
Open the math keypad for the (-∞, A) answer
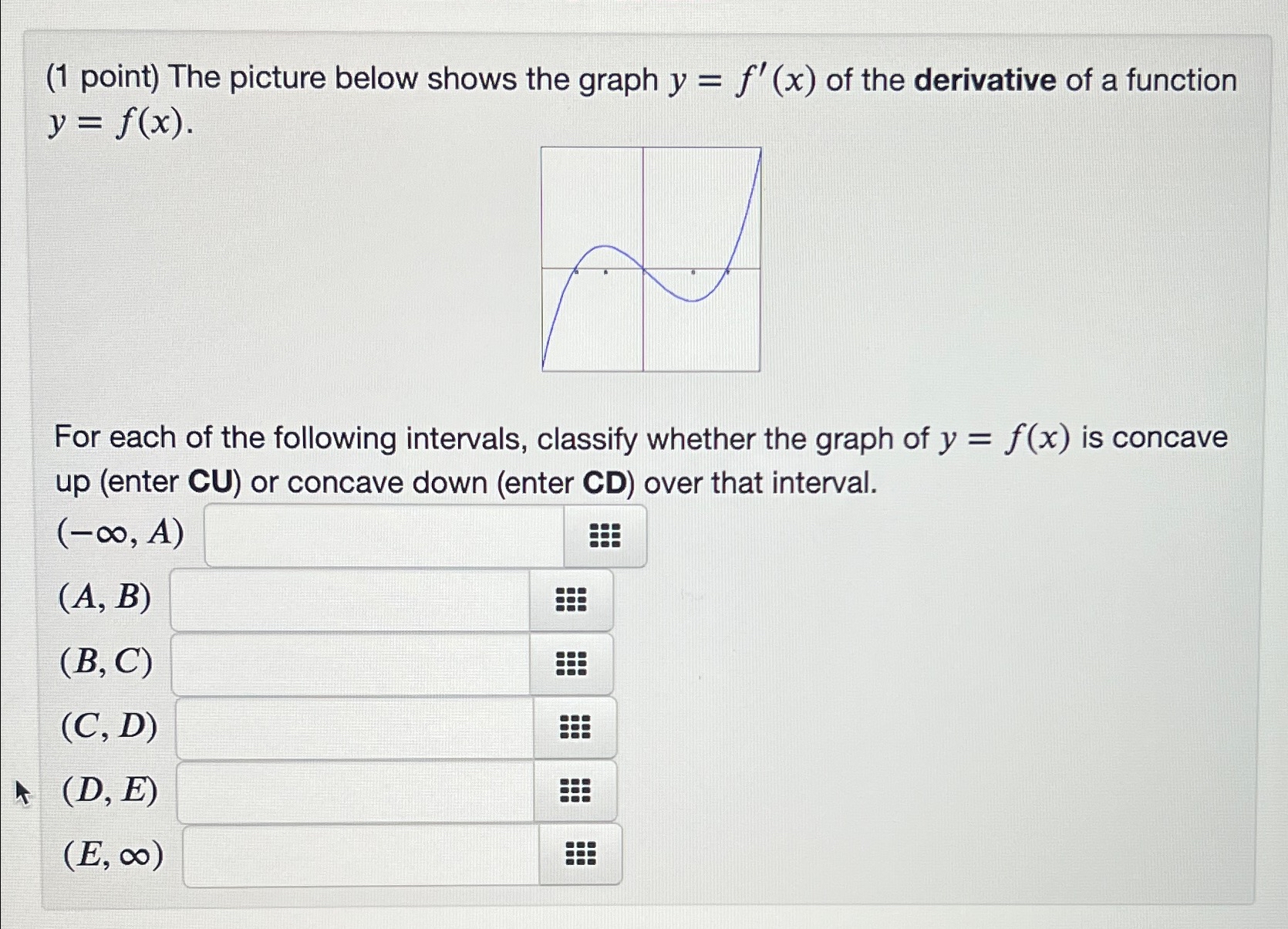(x=605, y=536)
